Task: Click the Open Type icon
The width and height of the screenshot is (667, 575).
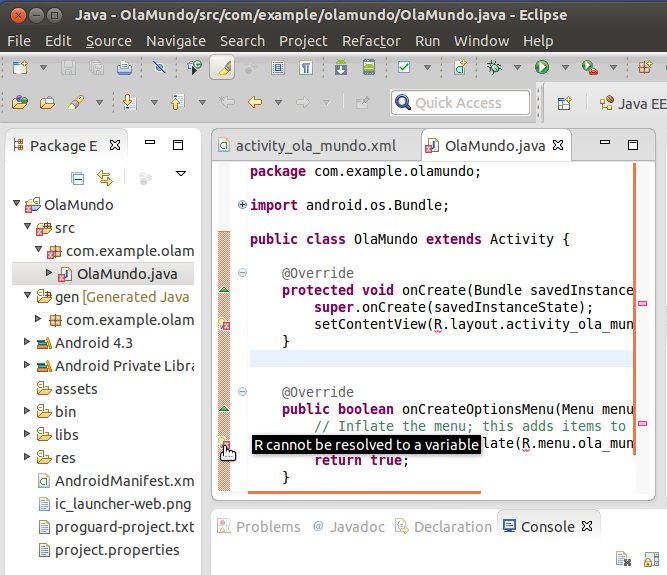Action: click(x=20, y=102)
